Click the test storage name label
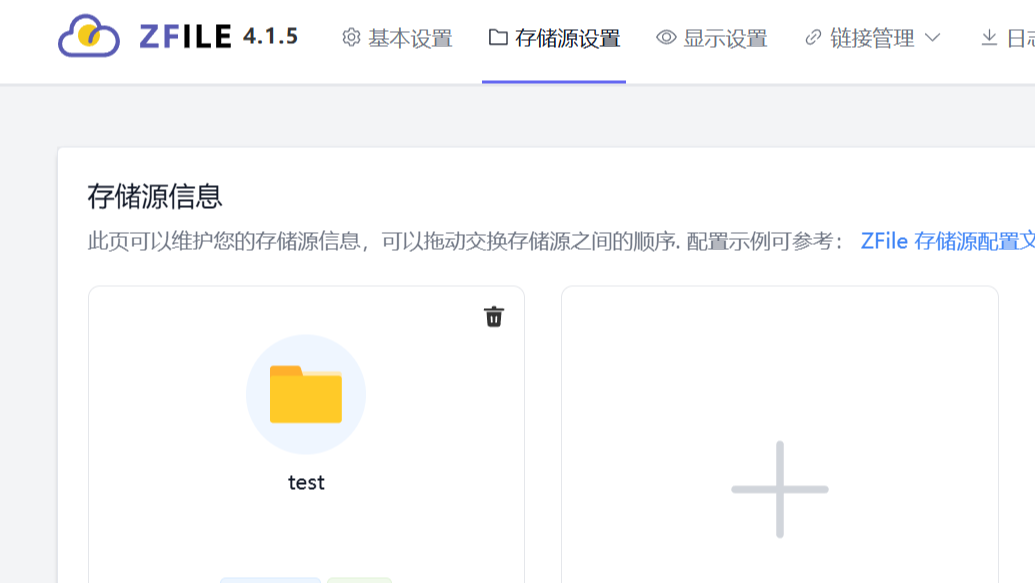 point(307,482)
